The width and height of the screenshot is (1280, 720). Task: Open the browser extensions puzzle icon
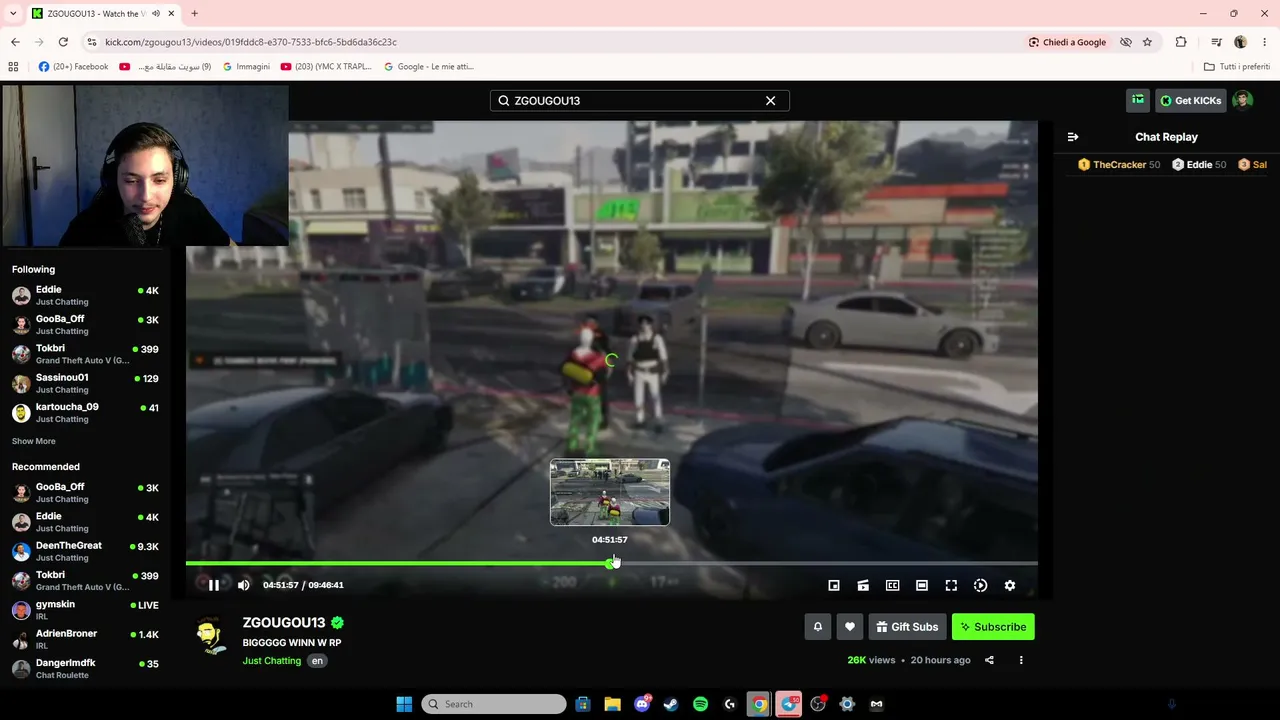(x=1181, y=42)
